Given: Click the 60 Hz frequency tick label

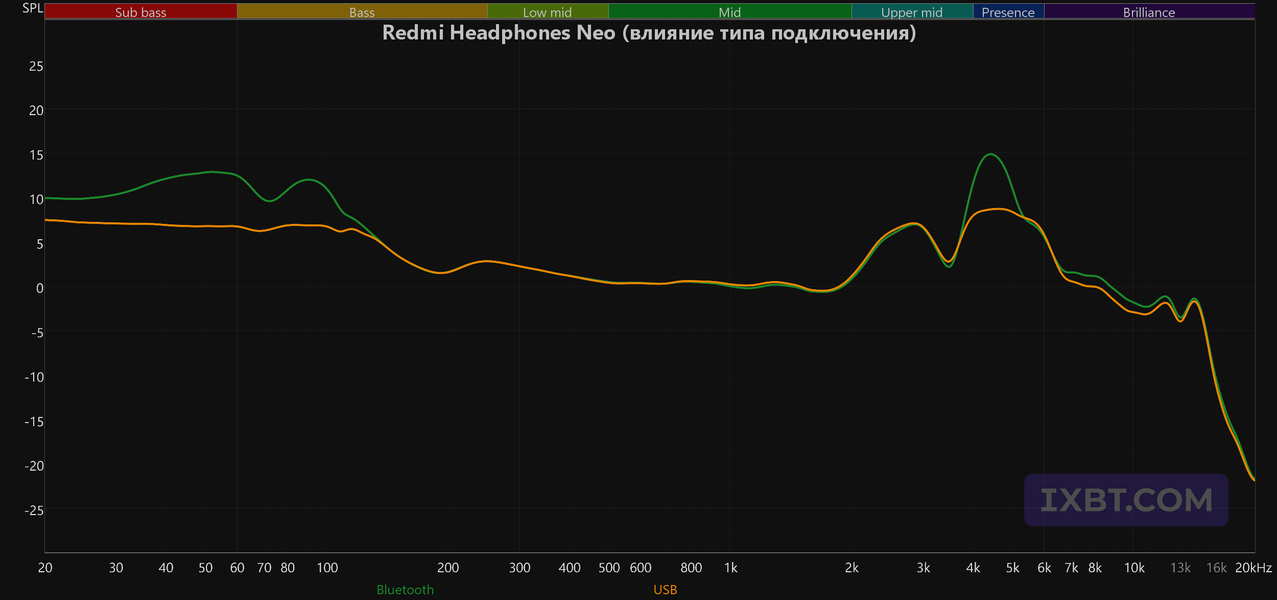Looking at the screenshot, I should pos(237,568).
